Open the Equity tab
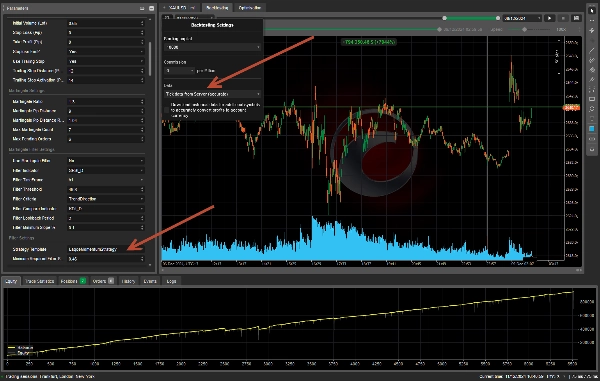600x381 pixels. coord(11,281)
